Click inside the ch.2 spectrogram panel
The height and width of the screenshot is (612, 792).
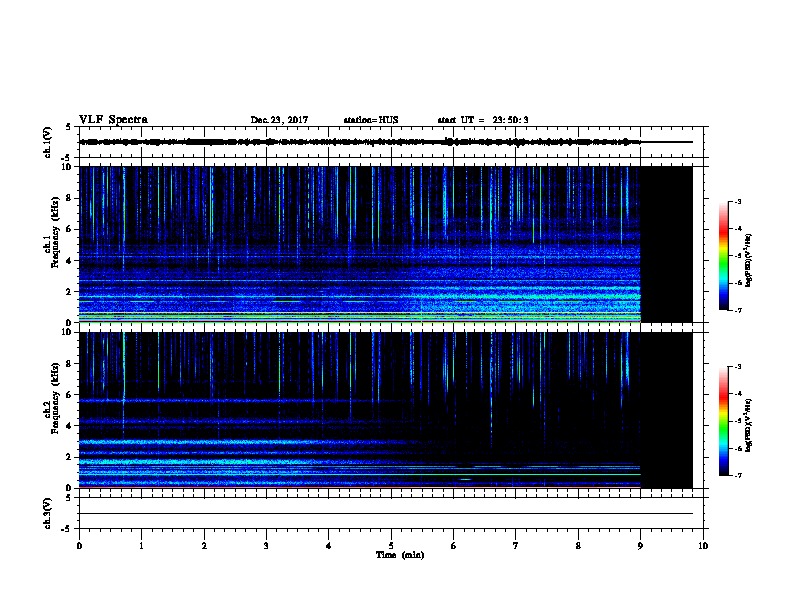[386, 410]
